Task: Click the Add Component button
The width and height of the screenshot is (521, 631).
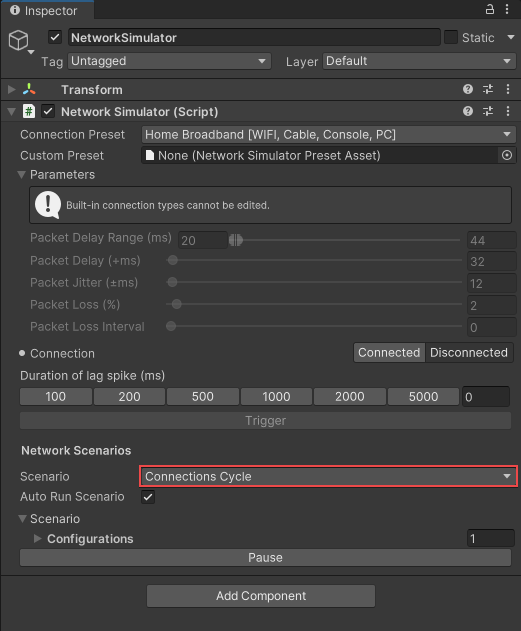Action: tap(261, 596)
